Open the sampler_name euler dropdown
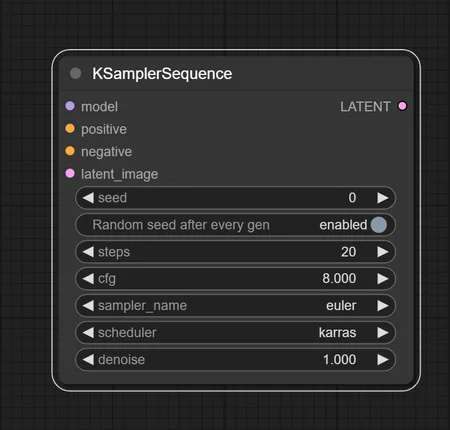The height and width of the screenshot is (430, 450). coord(235,306)
